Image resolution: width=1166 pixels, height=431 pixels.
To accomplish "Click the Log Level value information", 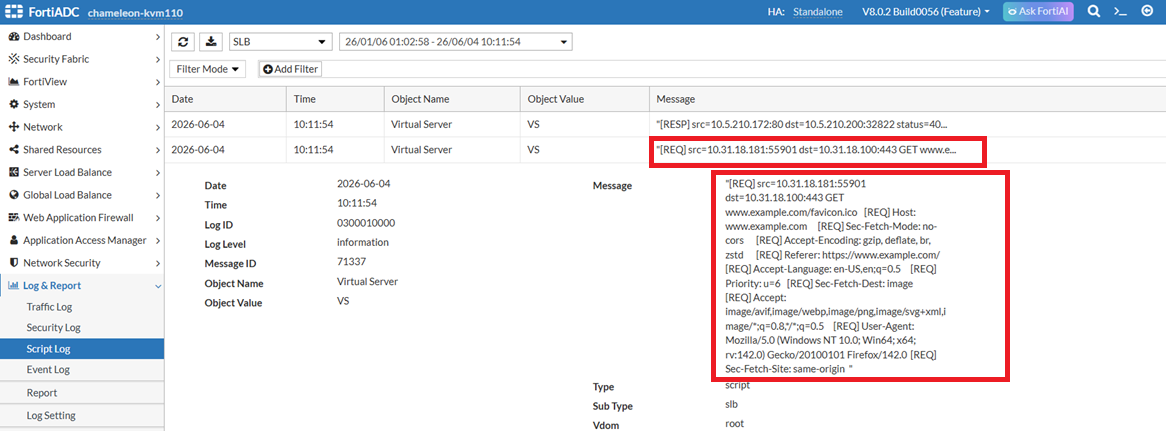I will (x=363, y=242).
